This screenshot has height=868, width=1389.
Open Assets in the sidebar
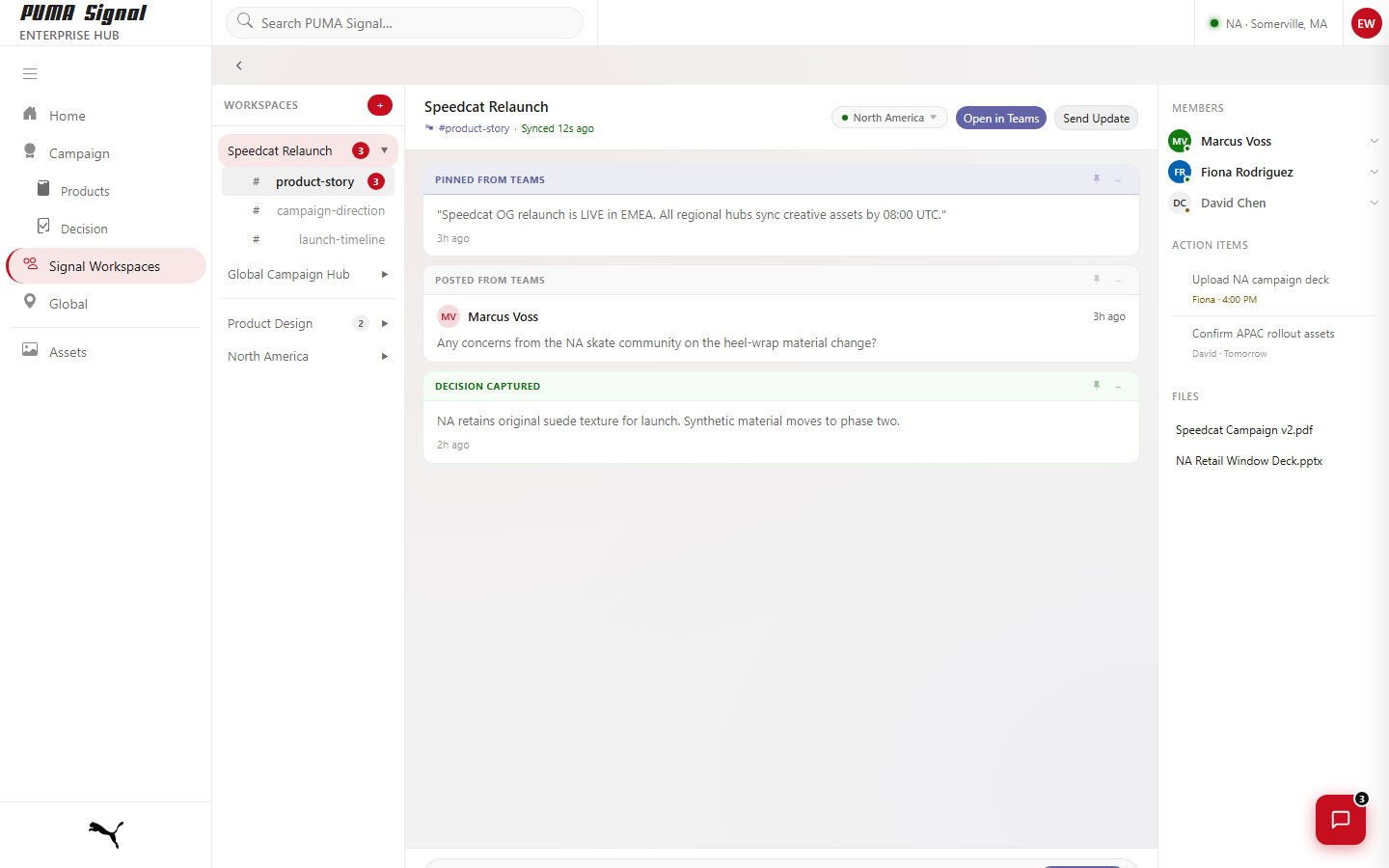106,351
